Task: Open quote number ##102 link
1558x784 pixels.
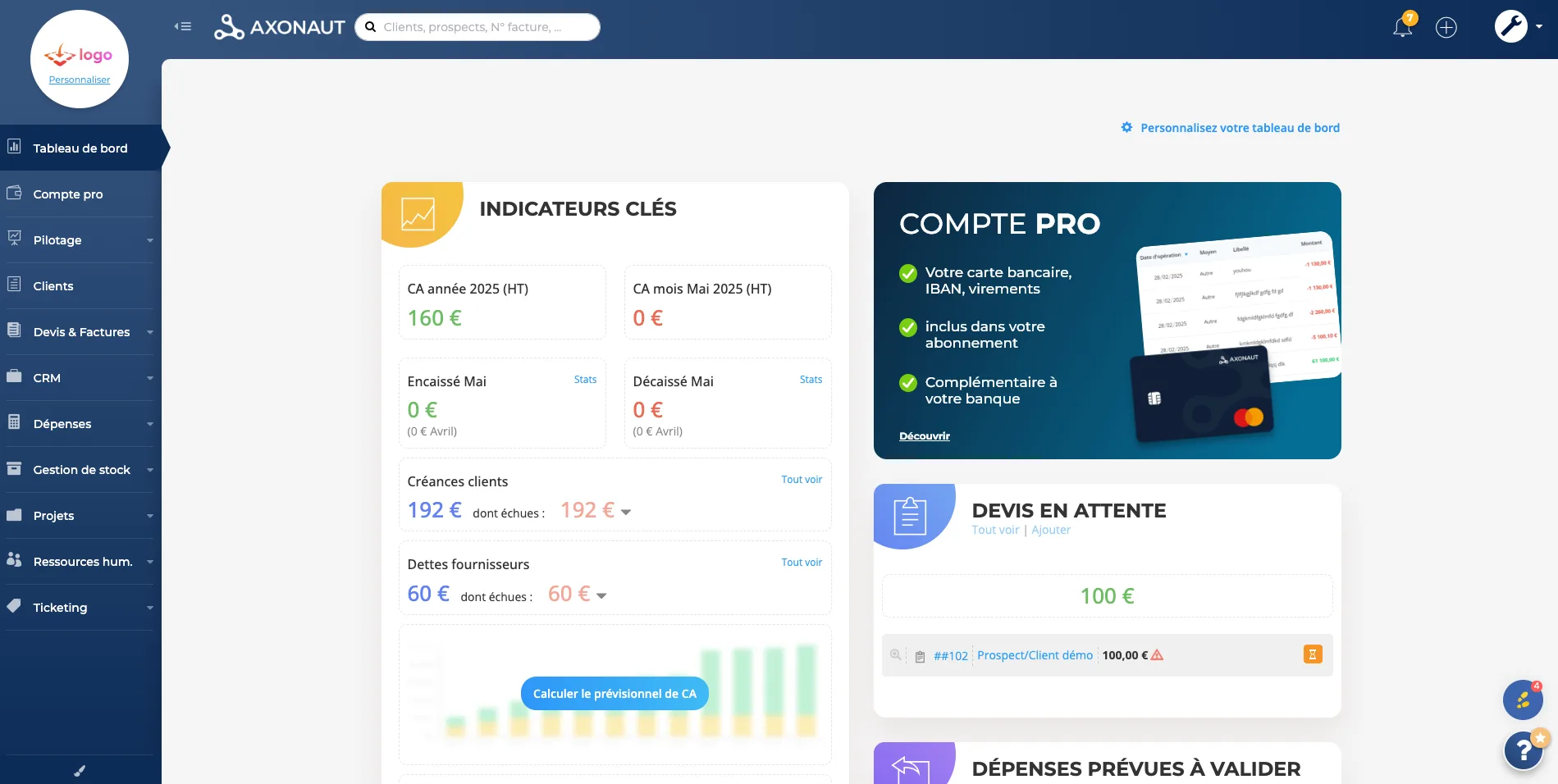Action: (x=951, y=656)
